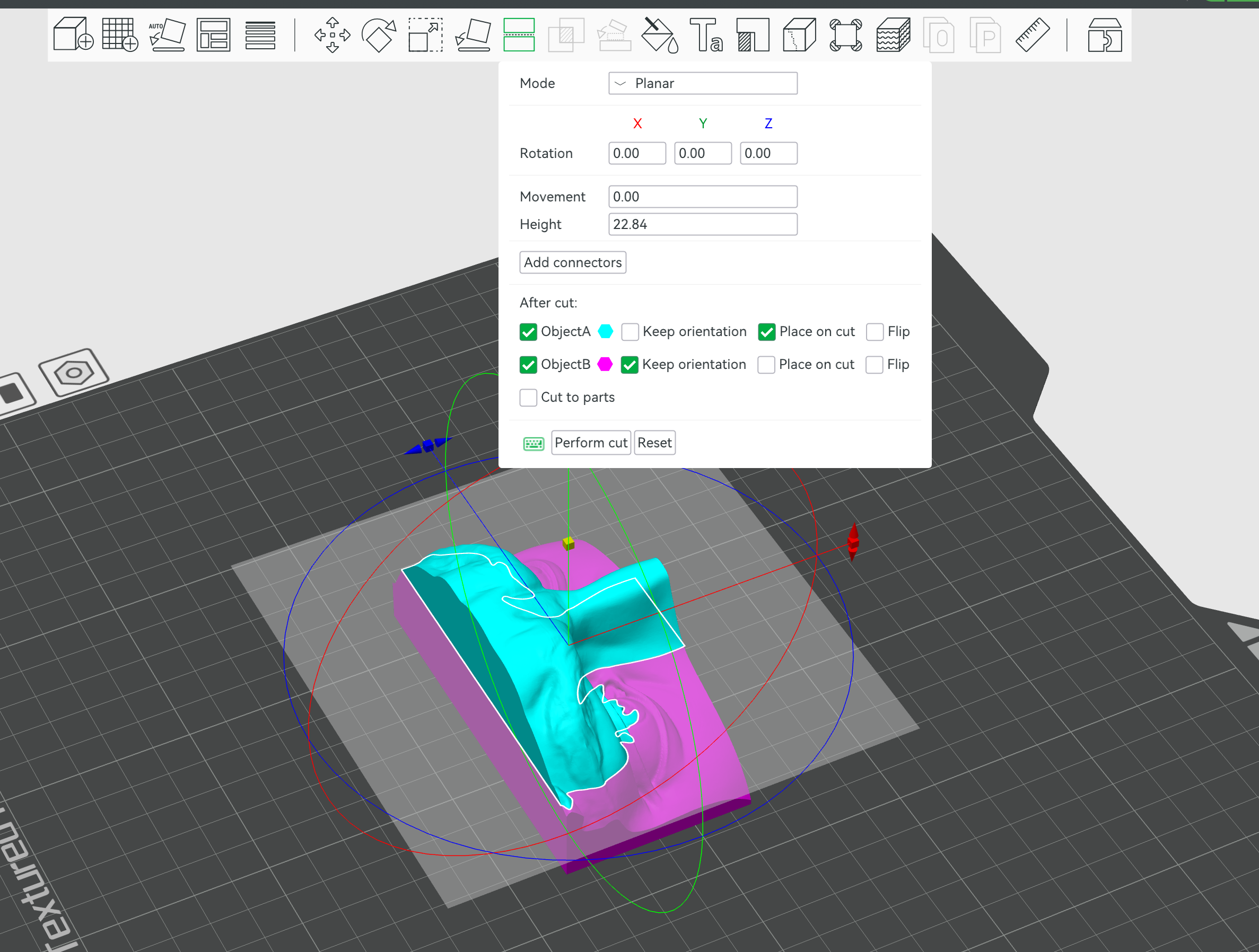Click the Auto orient icon
1259x952 pixels.
coord(168,34)
